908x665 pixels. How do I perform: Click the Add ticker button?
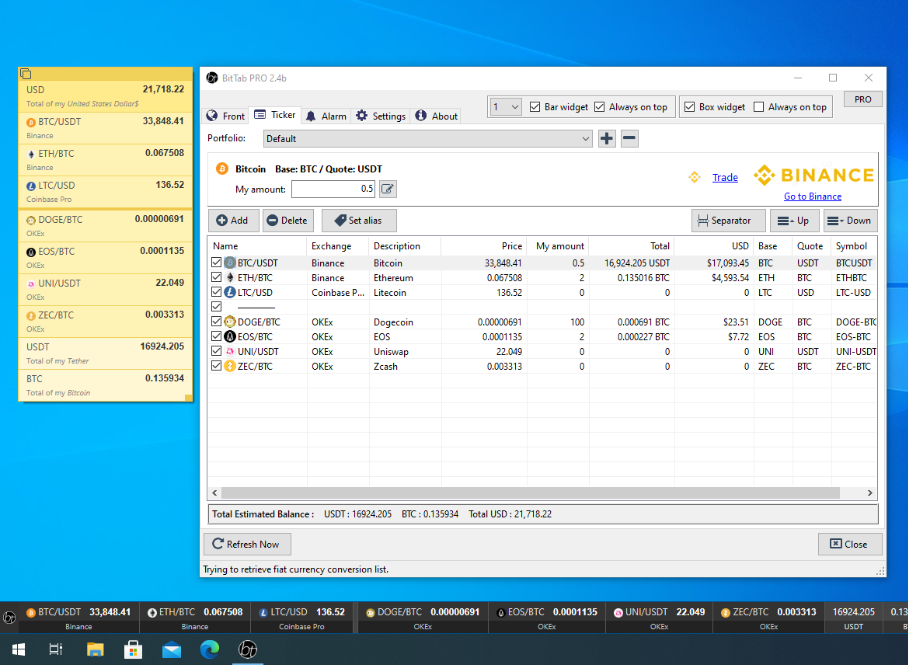[233, 221]
